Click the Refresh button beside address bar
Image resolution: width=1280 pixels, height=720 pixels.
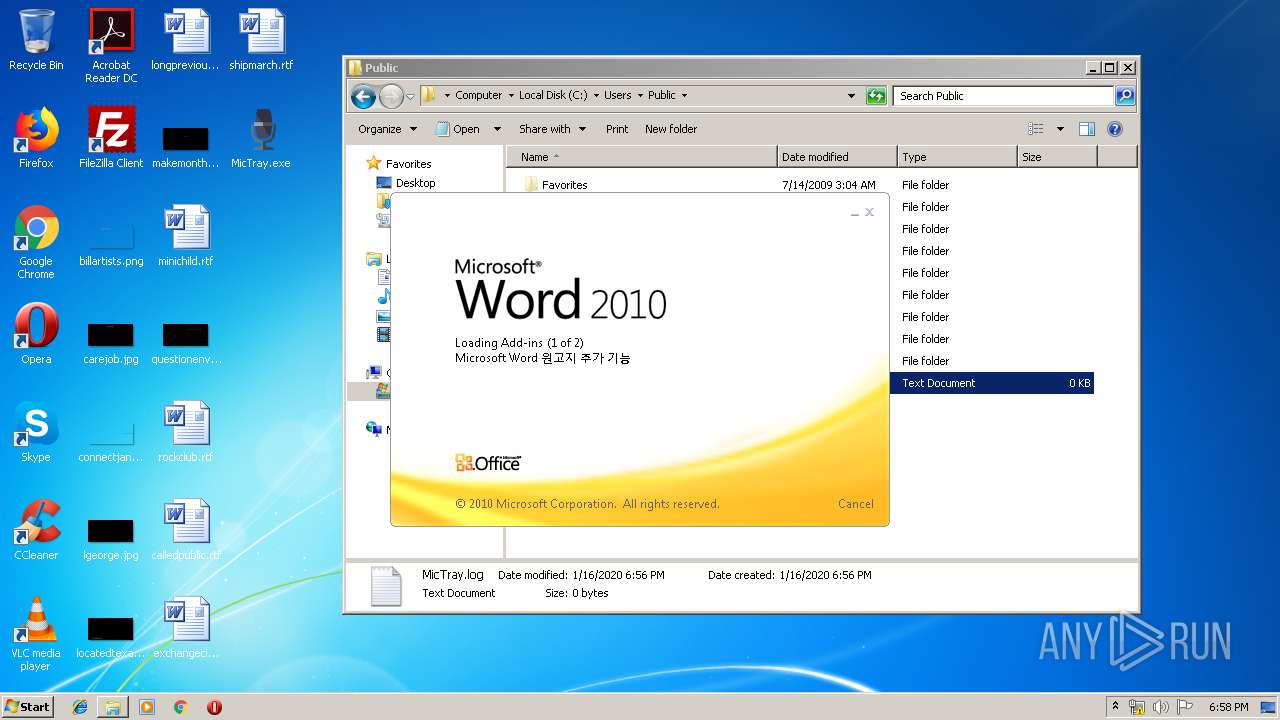(876, 96)
